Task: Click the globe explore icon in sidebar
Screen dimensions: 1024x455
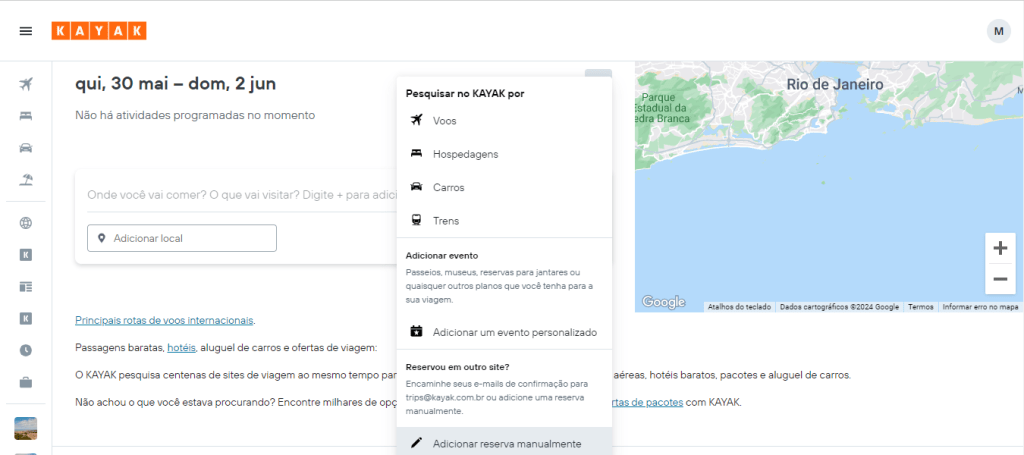Action: coord(25,223)
